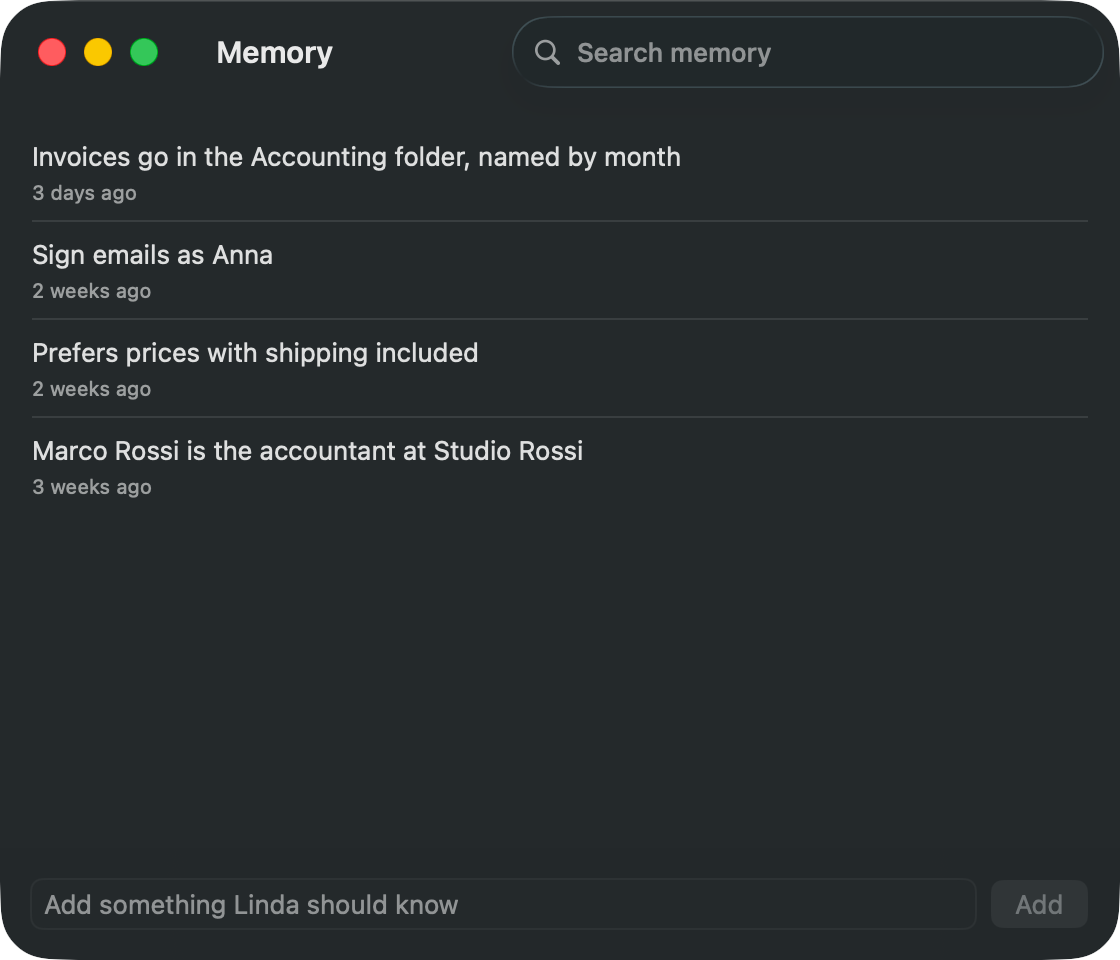Click Studio Rossi text in the last memory
The width and height of the screenshot is (1120, 960).
pyautogui.click(x=508, y=451)
